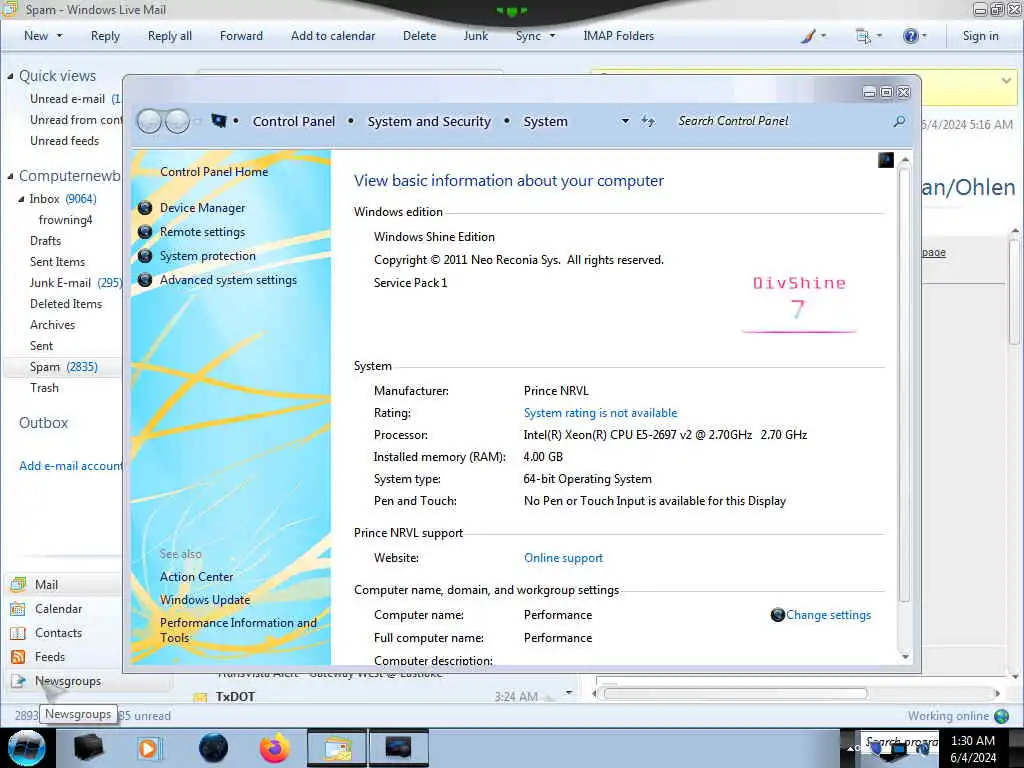Click the search magnifier in Control Panel
The height and width of the screenshot is (768, 1024).
[899, 121]
